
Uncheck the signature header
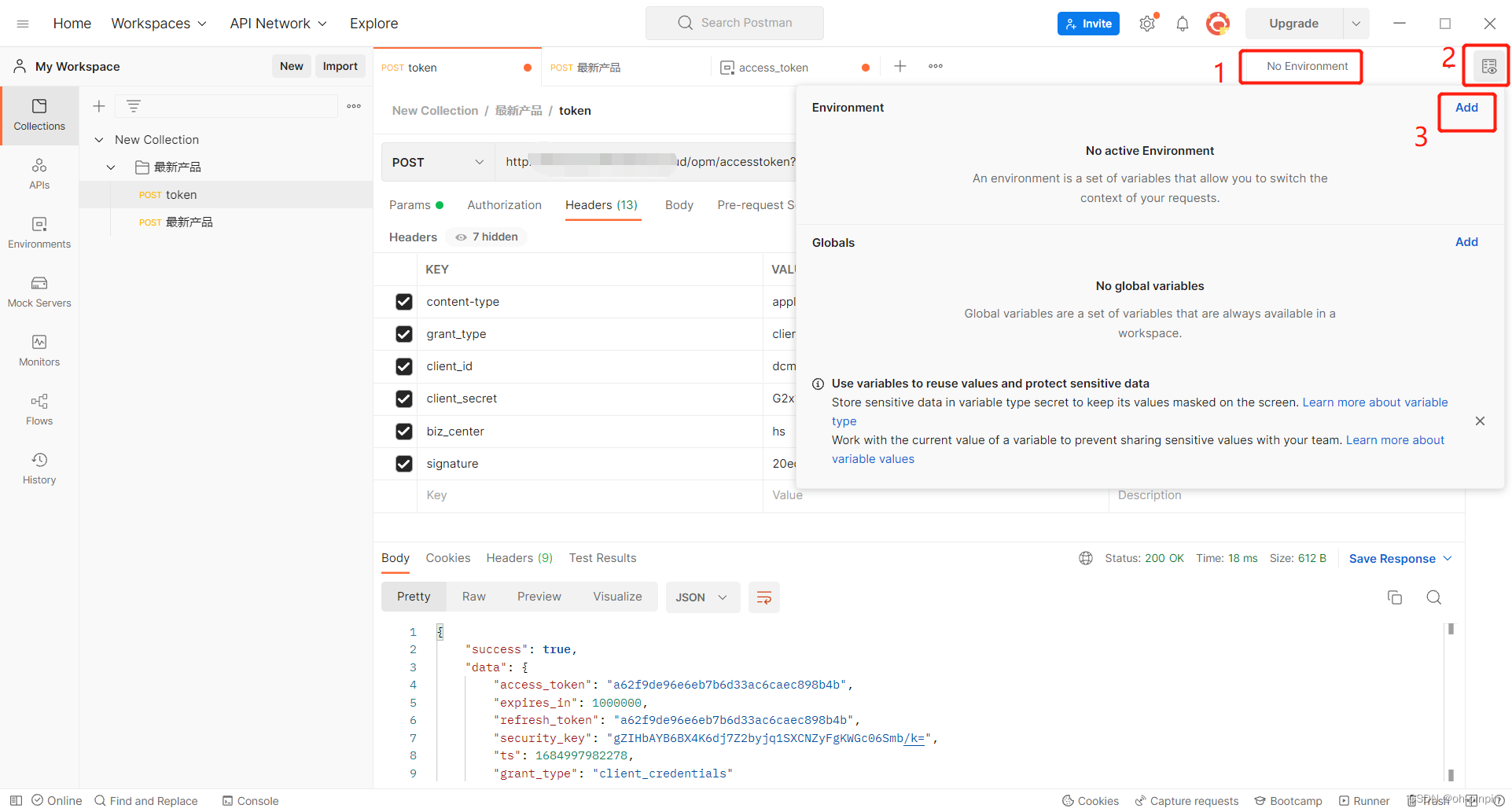click(404, 464)
